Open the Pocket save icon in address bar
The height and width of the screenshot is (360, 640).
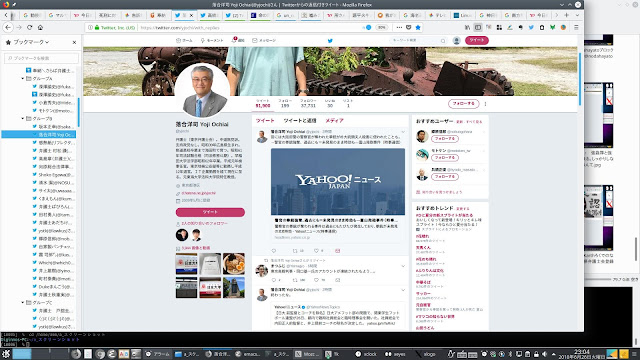pyautogui.click(x=409, y=27)
